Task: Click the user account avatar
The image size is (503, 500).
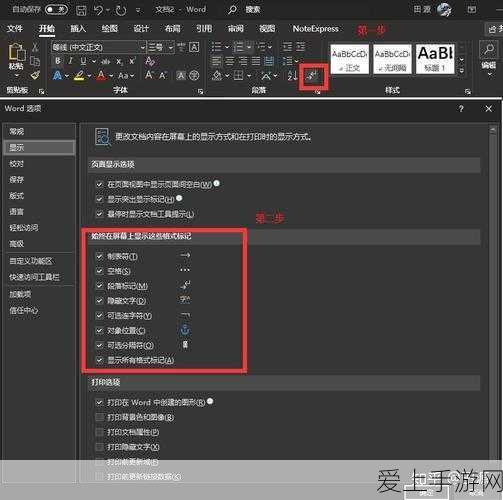Action: pos(444,9)
